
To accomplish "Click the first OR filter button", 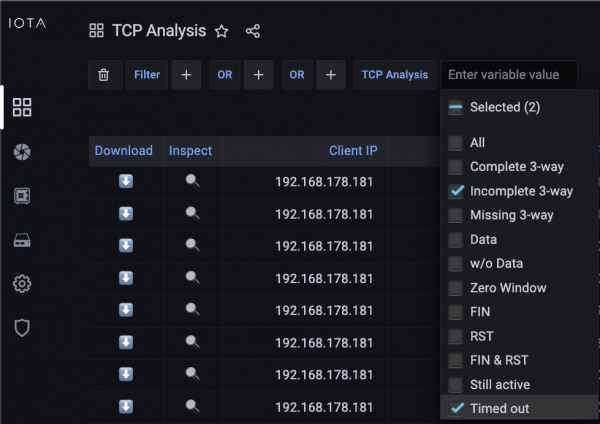I will 225,75.
